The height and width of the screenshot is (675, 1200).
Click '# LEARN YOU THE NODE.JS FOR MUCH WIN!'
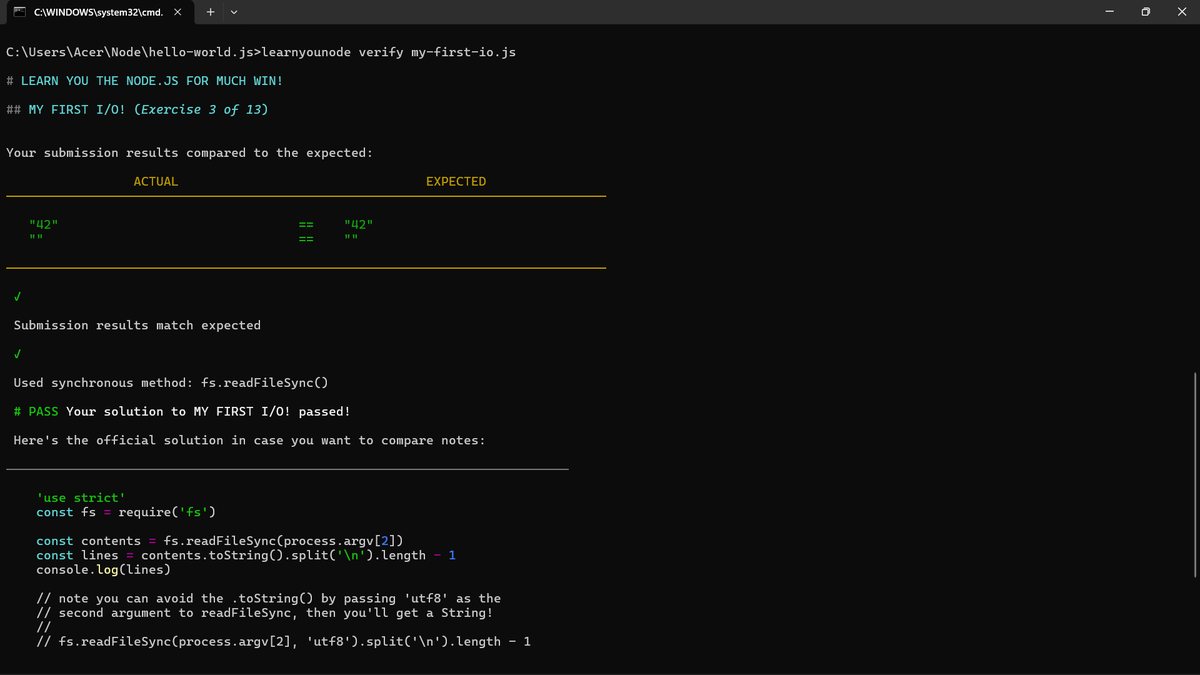pyautogui.click(x=144, y=80)
